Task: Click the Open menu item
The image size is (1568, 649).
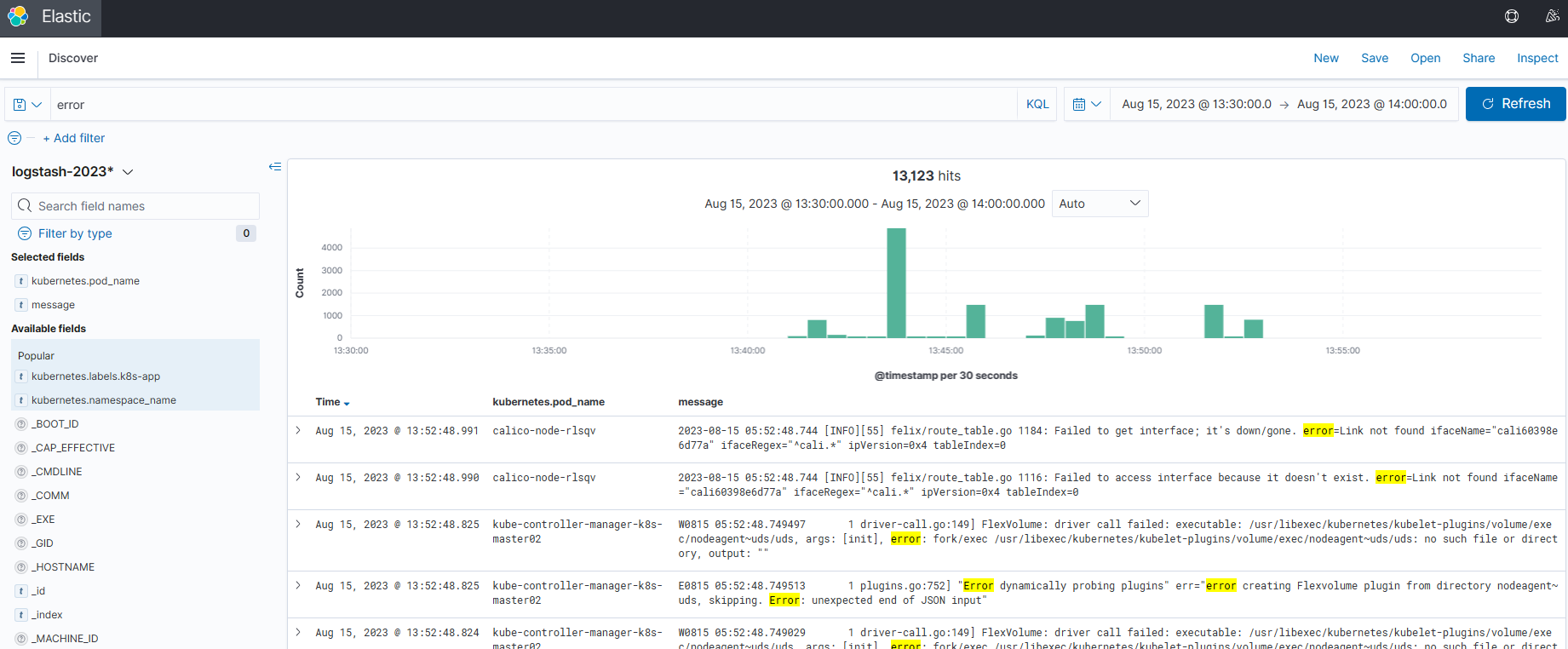Action: 1426,58
